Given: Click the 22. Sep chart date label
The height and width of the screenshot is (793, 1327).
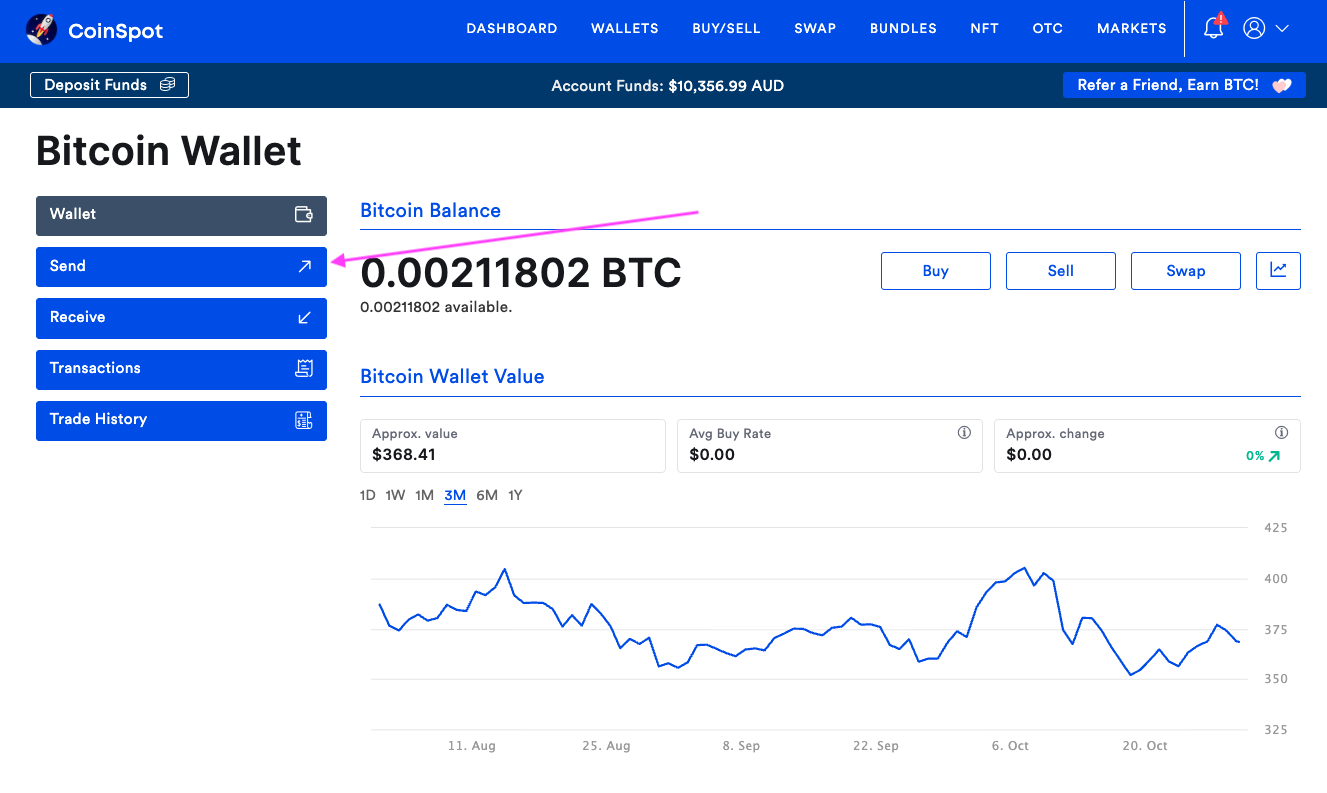Looking at the screenshot, I should click(x=876, y=746).
